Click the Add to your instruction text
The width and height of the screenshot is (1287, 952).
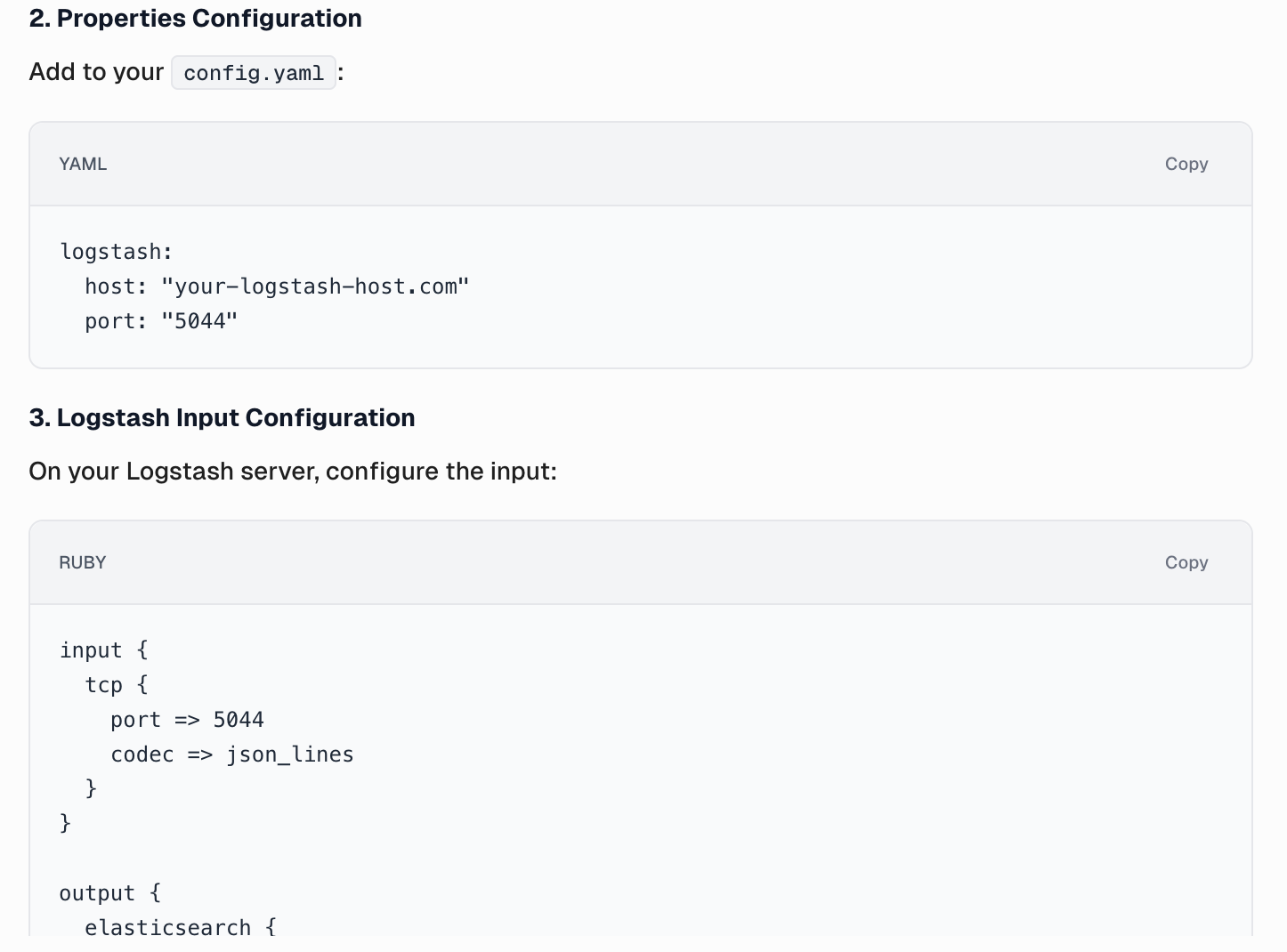coord(96,71)
